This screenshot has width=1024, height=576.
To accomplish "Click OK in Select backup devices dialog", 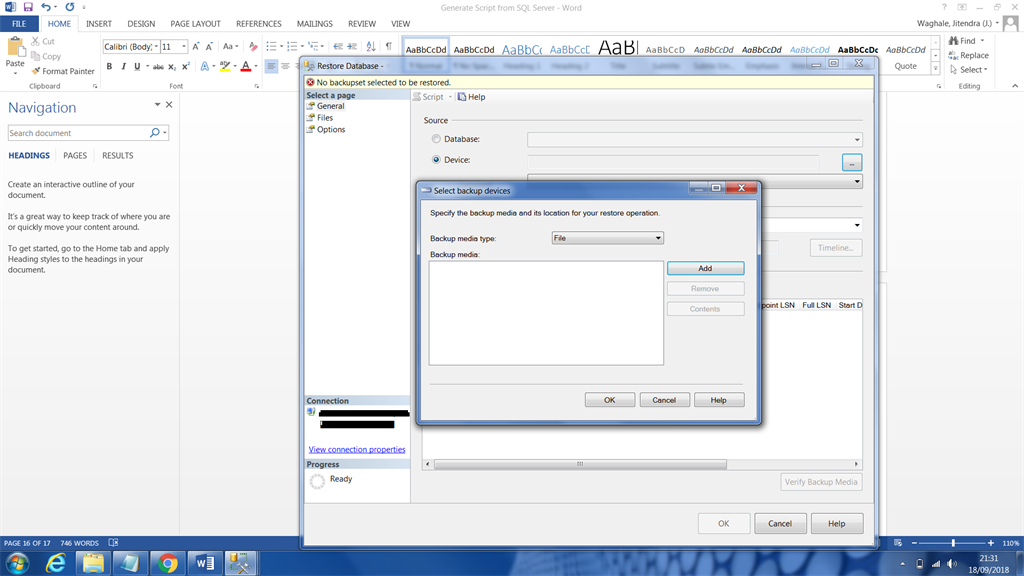I will [609, 400].
